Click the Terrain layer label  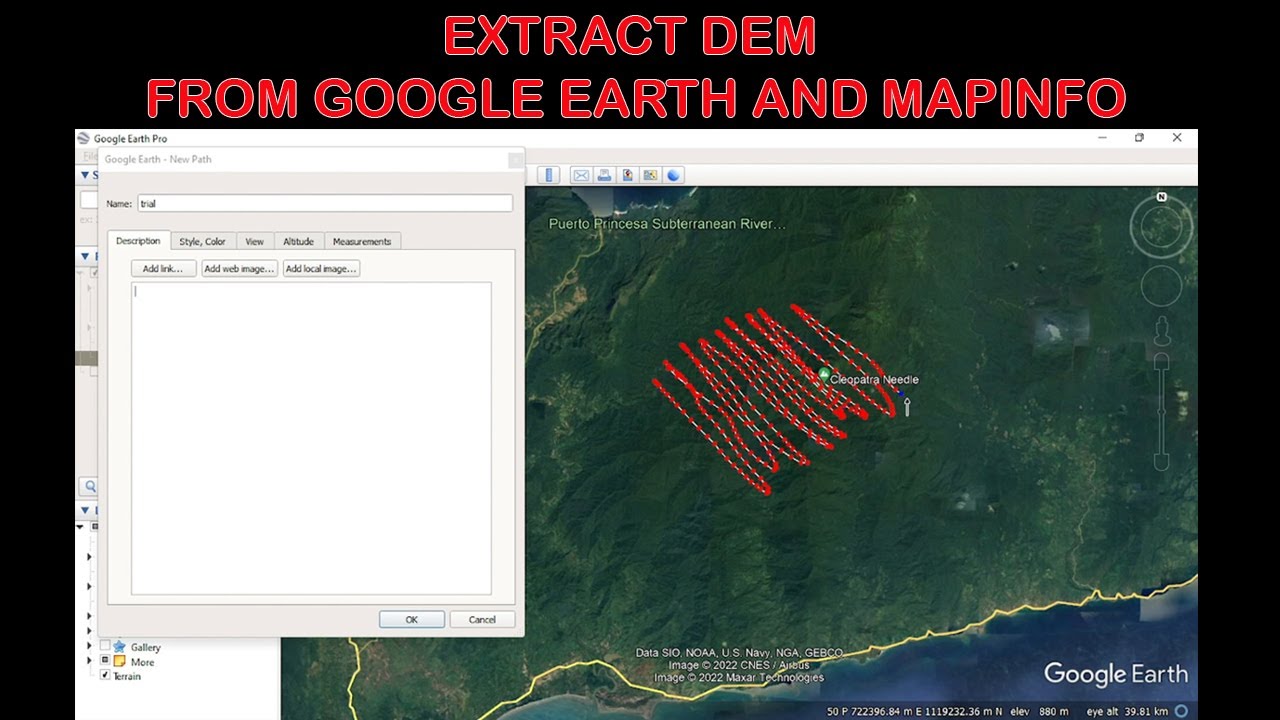coord(127,677)
